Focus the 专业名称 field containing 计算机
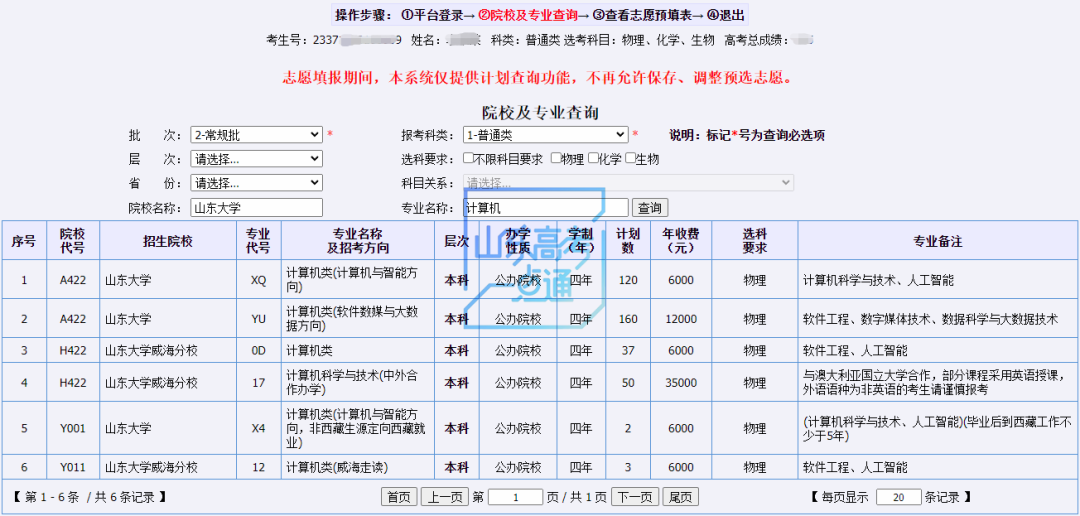 click(x=545, y=208)
